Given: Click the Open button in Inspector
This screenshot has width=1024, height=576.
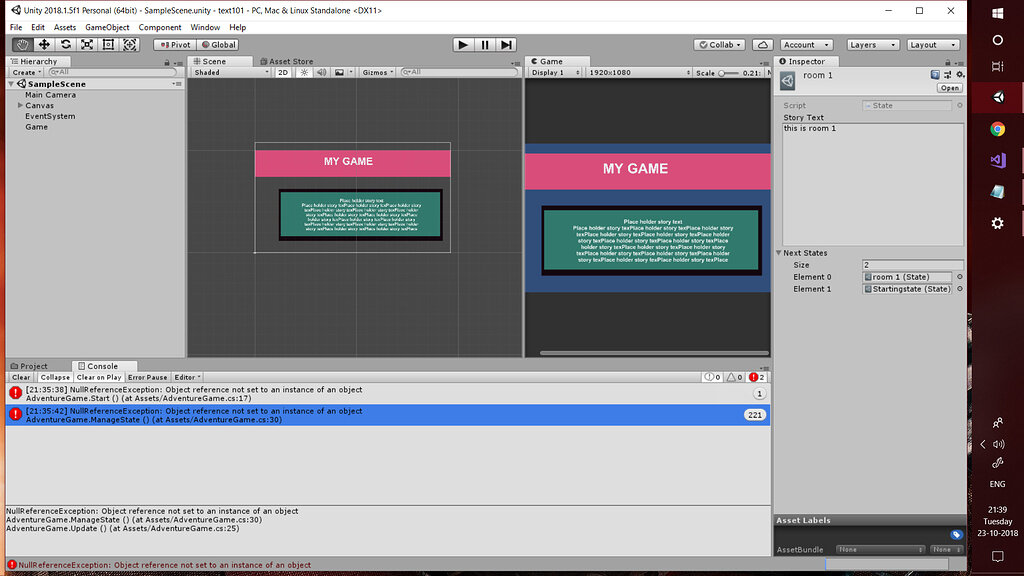Looking at the screenshot, I should point(949,88).
